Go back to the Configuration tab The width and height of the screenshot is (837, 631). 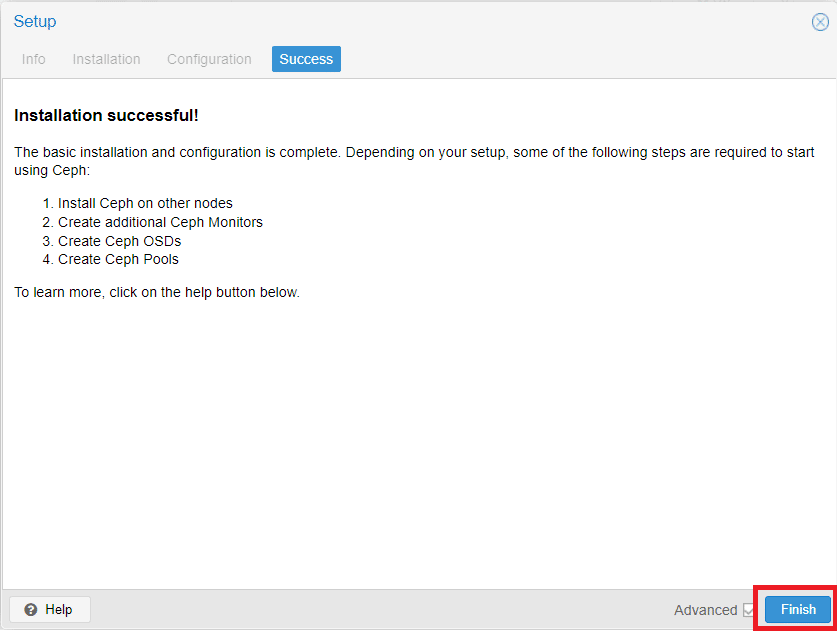pos(209,59)
